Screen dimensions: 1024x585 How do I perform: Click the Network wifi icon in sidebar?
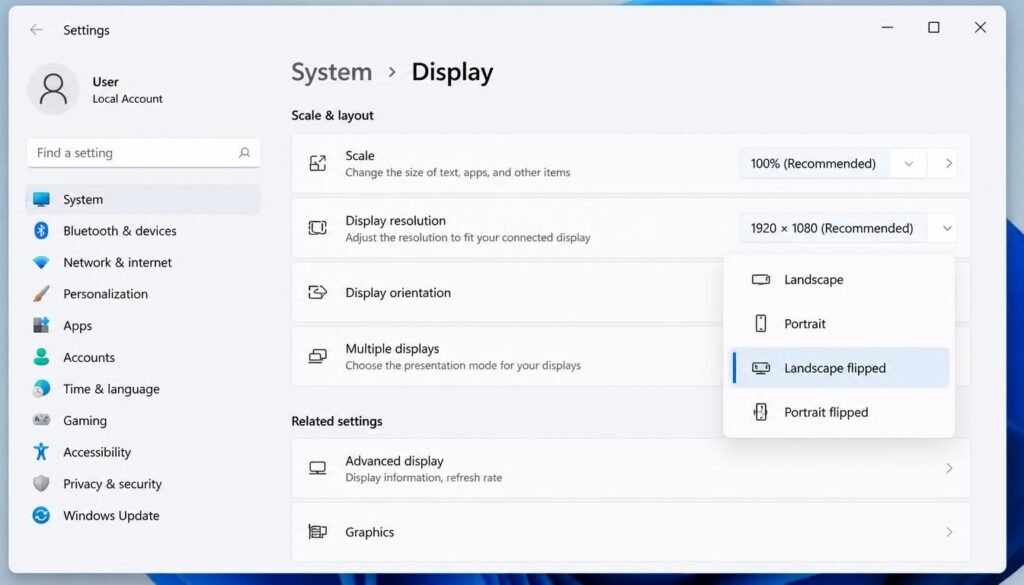pos(41,262)
